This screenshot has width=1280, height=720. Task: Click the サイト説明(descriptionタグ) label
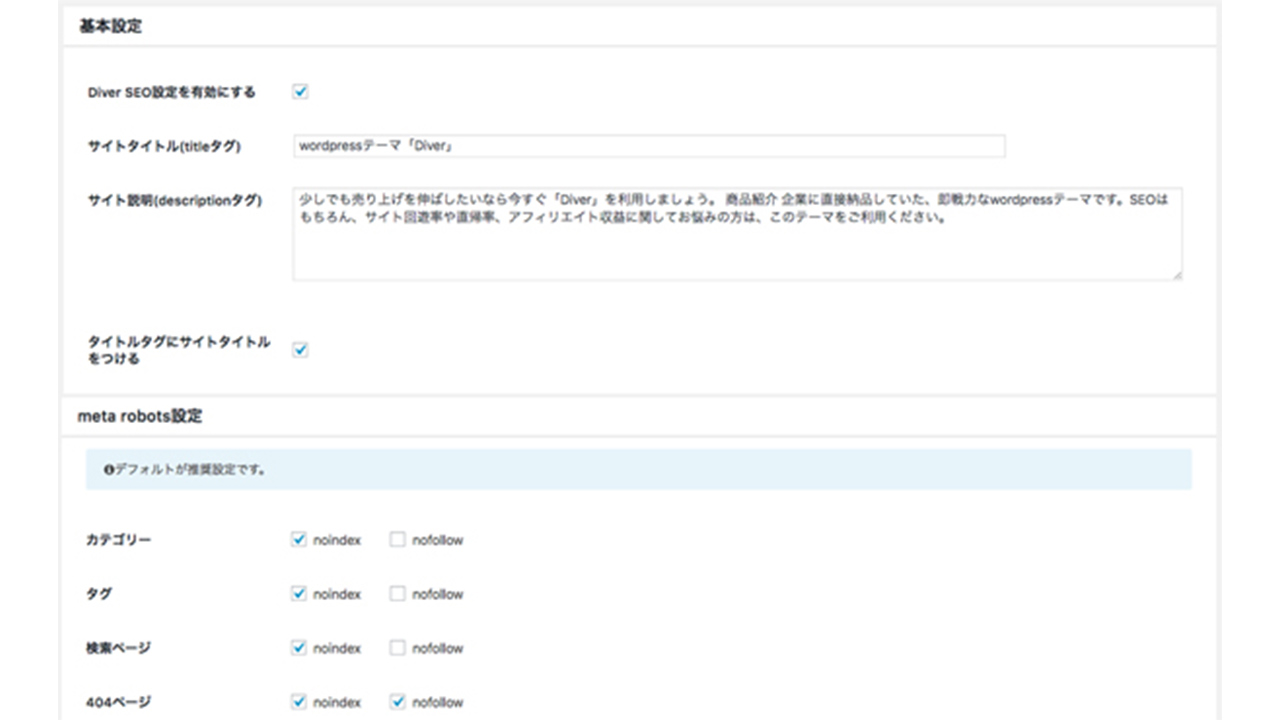(174, 200)
